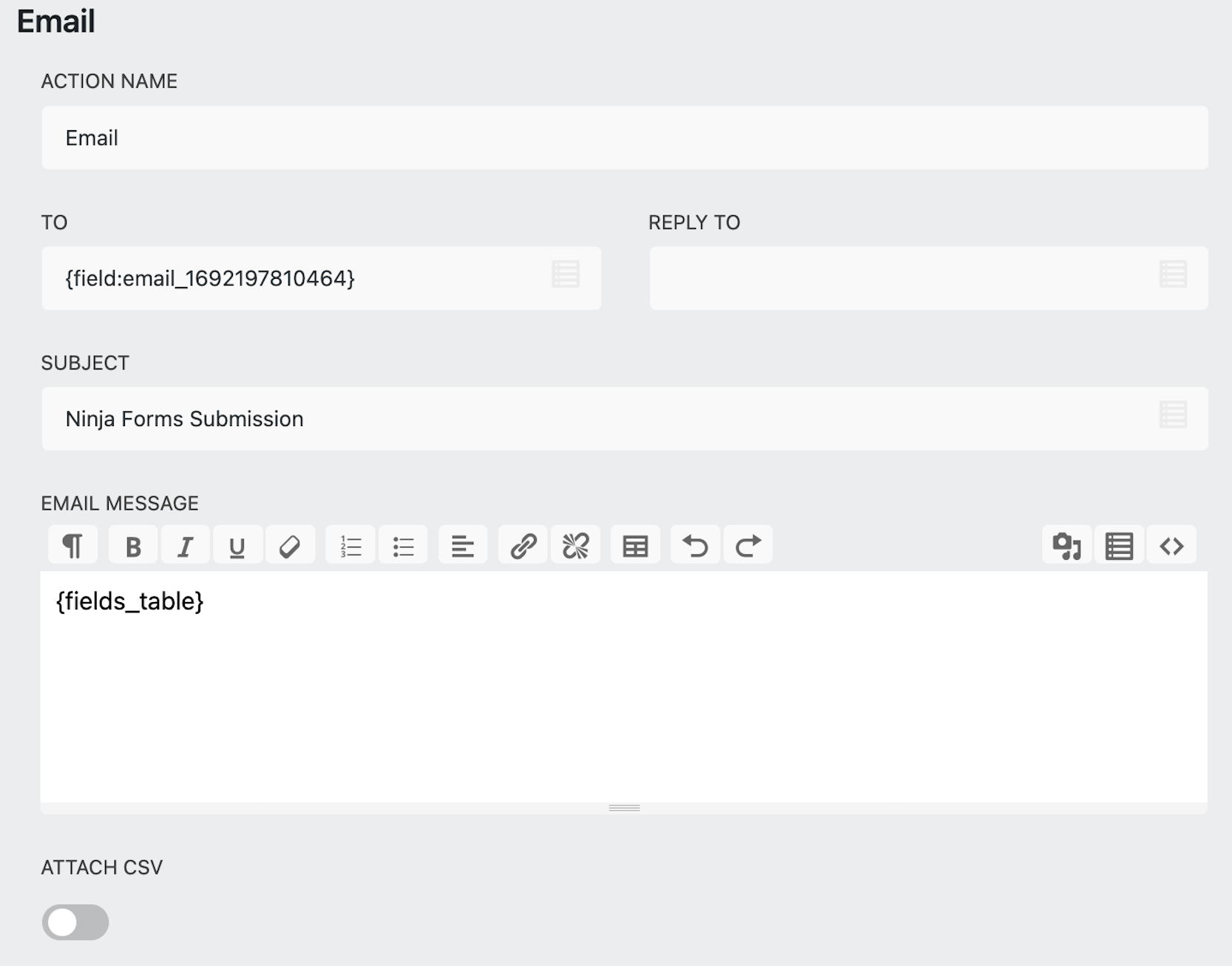Open merge tags for the TO field
Screen dimensions: 1232x966
click(x=565, y=274)
